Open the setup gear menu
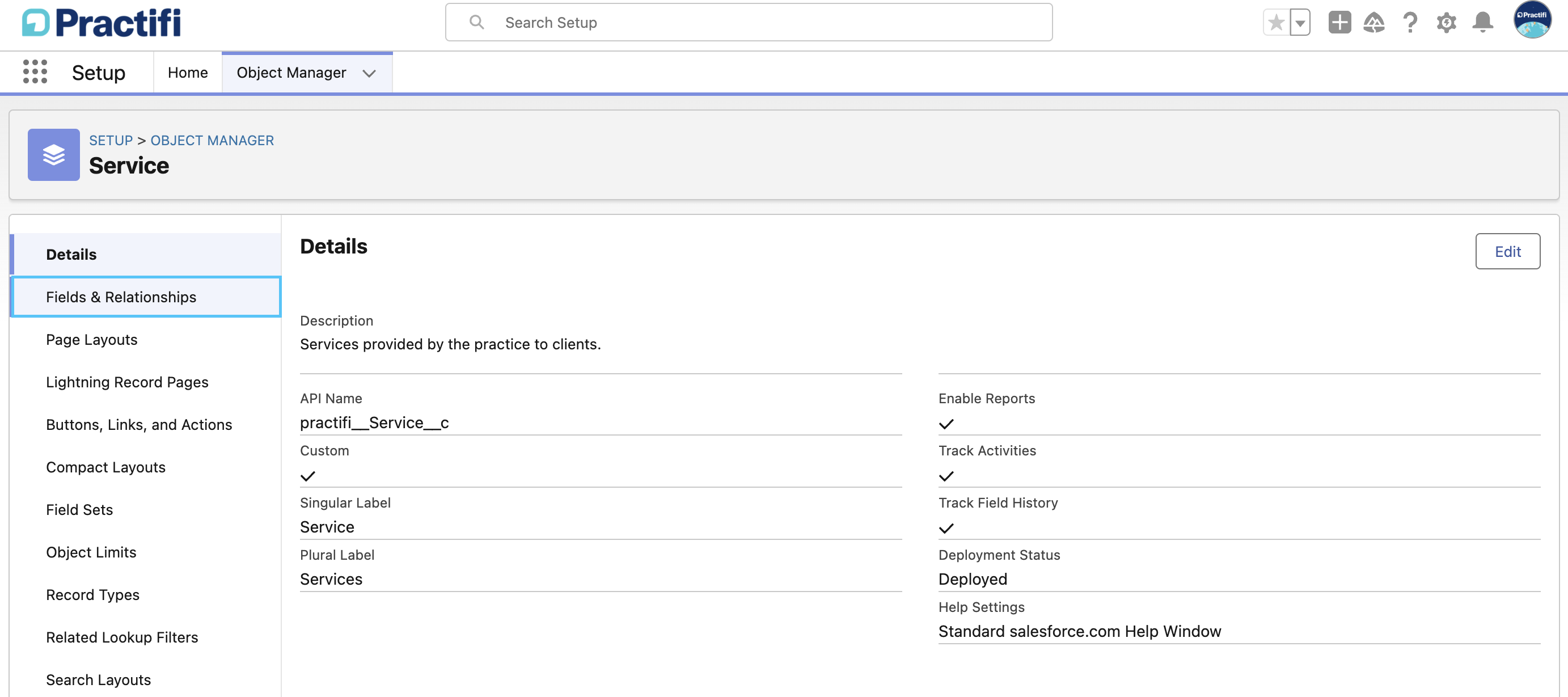This screenshot has height=697, width=1568. [1446, 23]
